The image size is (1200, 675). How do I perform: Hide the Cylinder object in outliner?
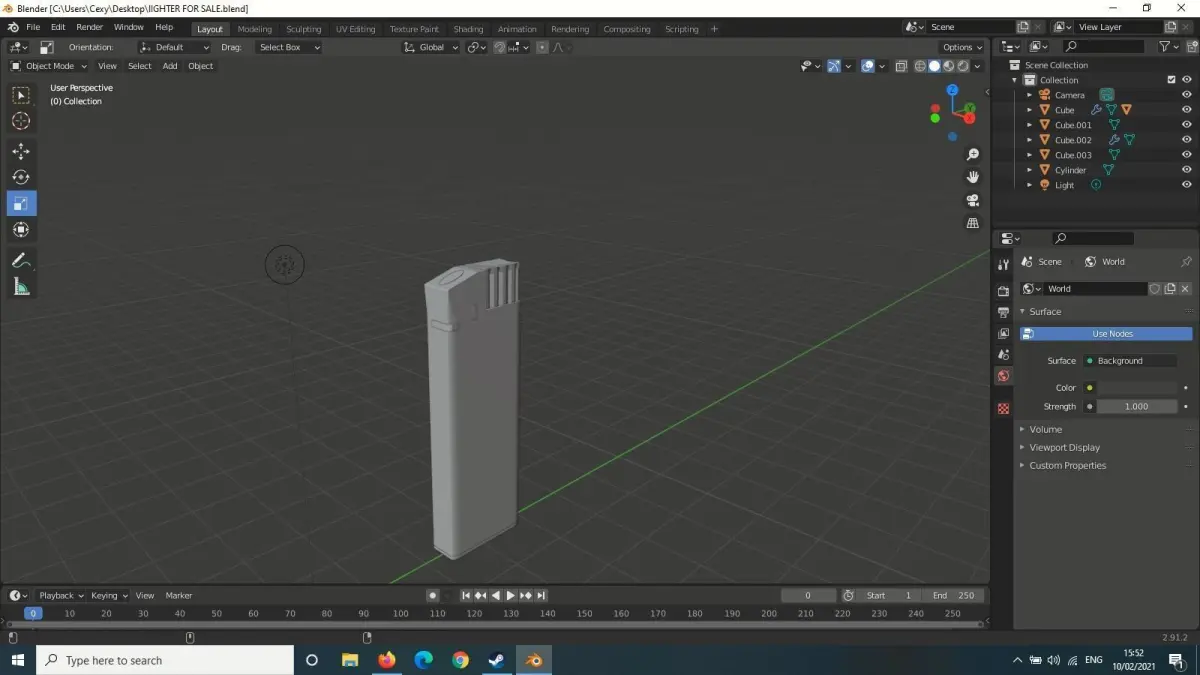coord(1186,170)
